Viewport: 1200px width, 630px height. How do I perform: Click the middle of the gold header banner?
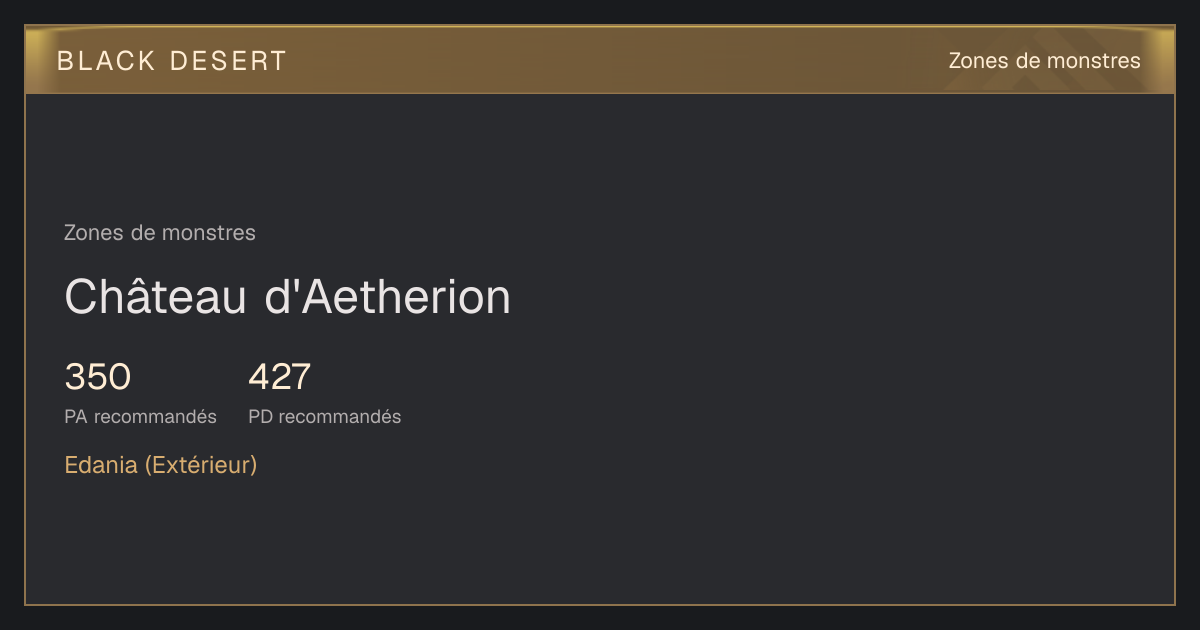click(600, 60)
